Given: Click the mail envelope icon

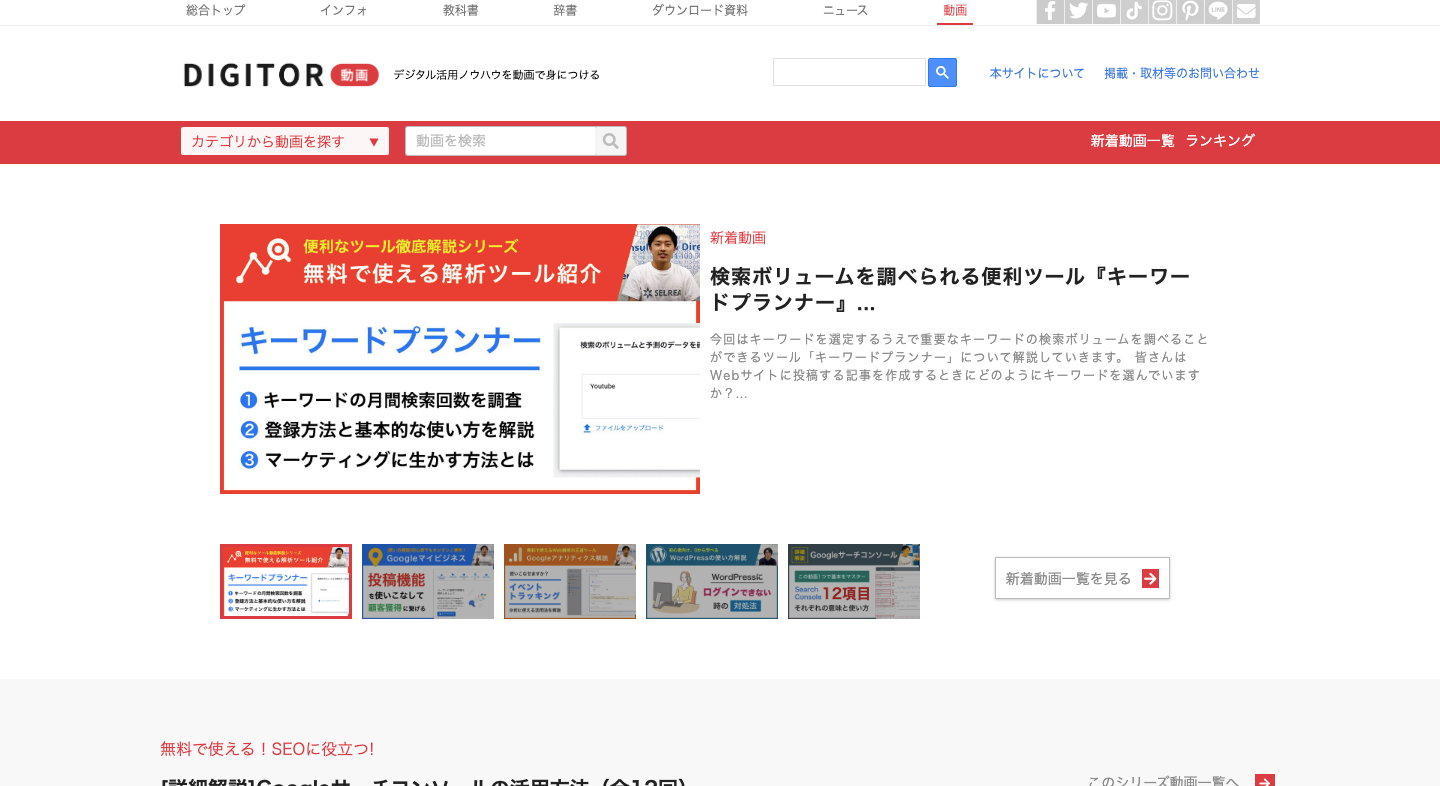Looking at the screenshot, I should 1246,11.
